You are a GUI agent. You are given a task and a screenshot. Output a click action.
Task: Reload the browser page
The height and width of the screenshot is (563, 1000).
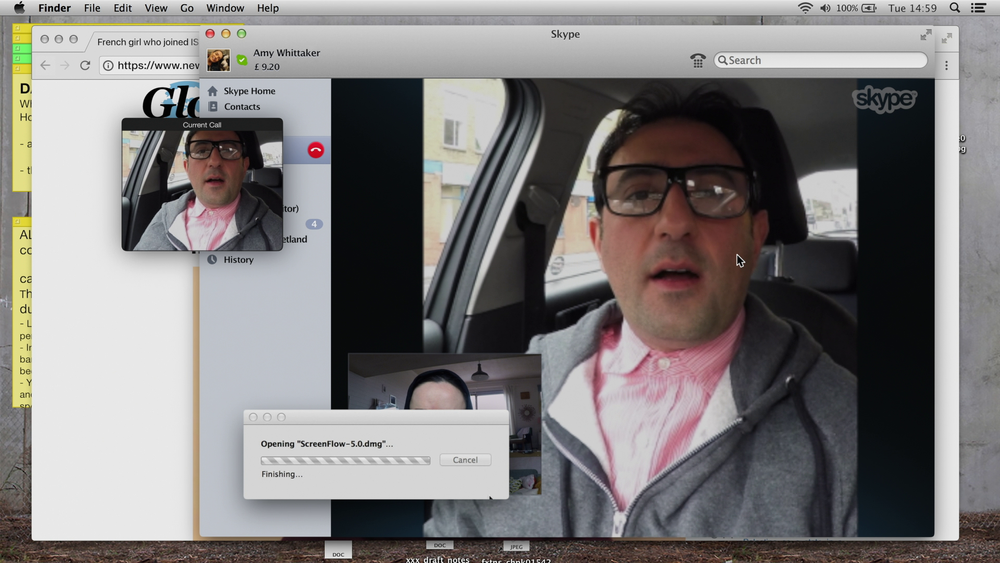pyautogui.click(x=85, y=65)
